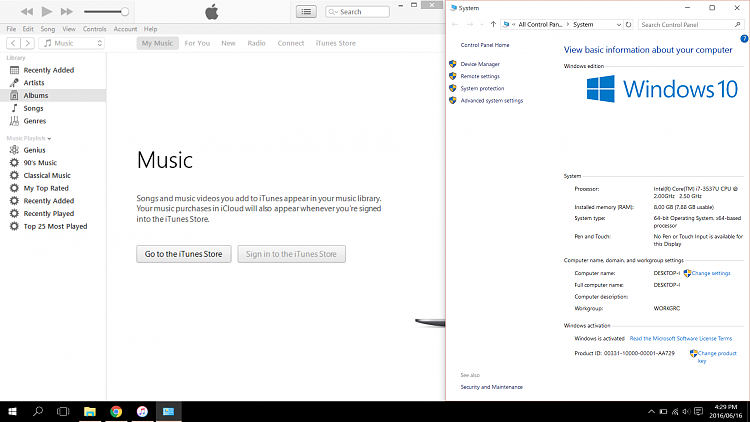The height and width of the screenshot is (422, 750).
Task: Open Device Manager link
Action: click(x=480, y=64)
